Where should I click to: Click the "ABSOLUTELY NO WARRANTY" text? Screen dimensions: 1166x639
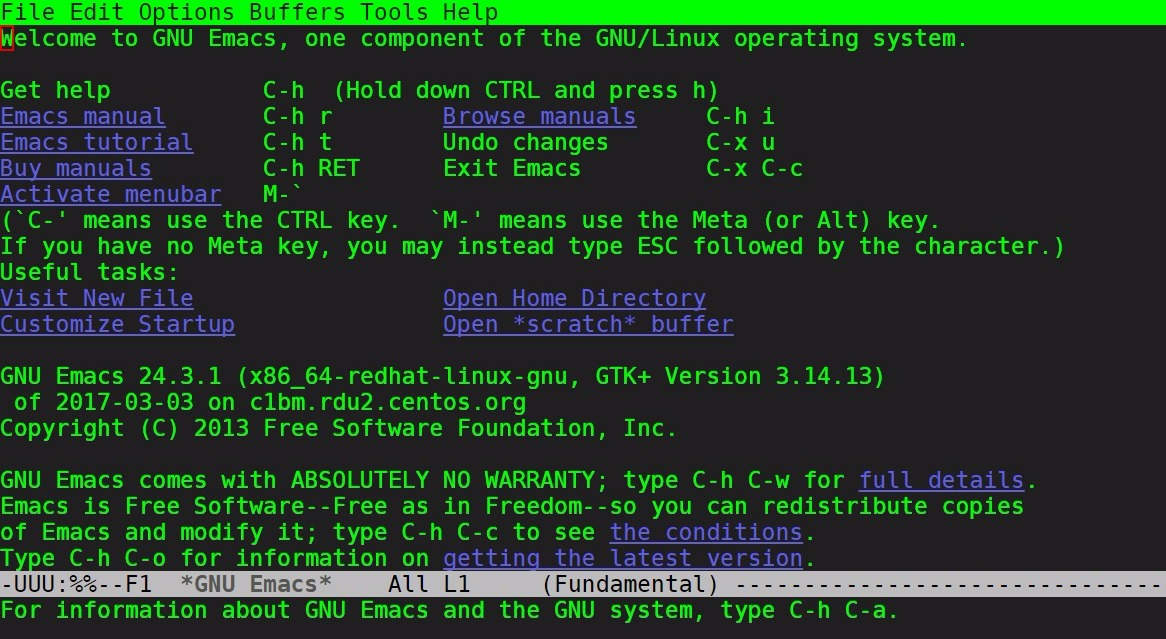(x=443, y=481)
